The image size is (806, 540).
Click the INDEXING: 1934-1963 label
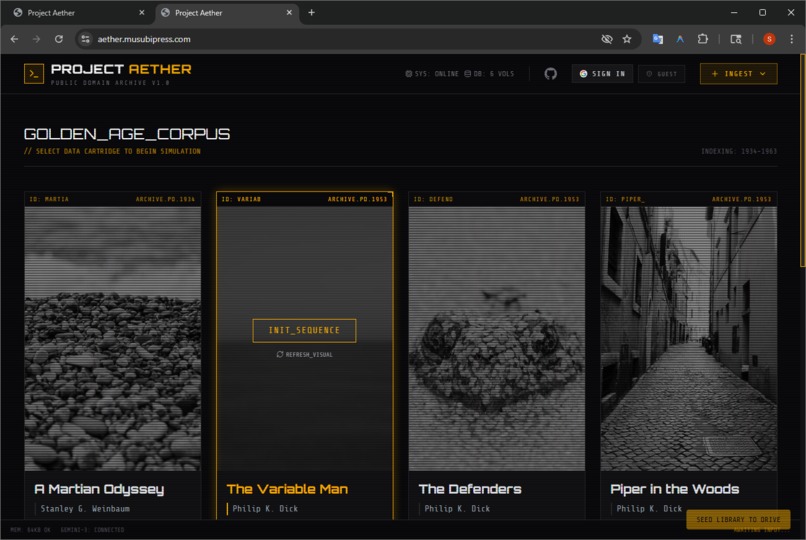pyautogui.click(x=739, y=151)
